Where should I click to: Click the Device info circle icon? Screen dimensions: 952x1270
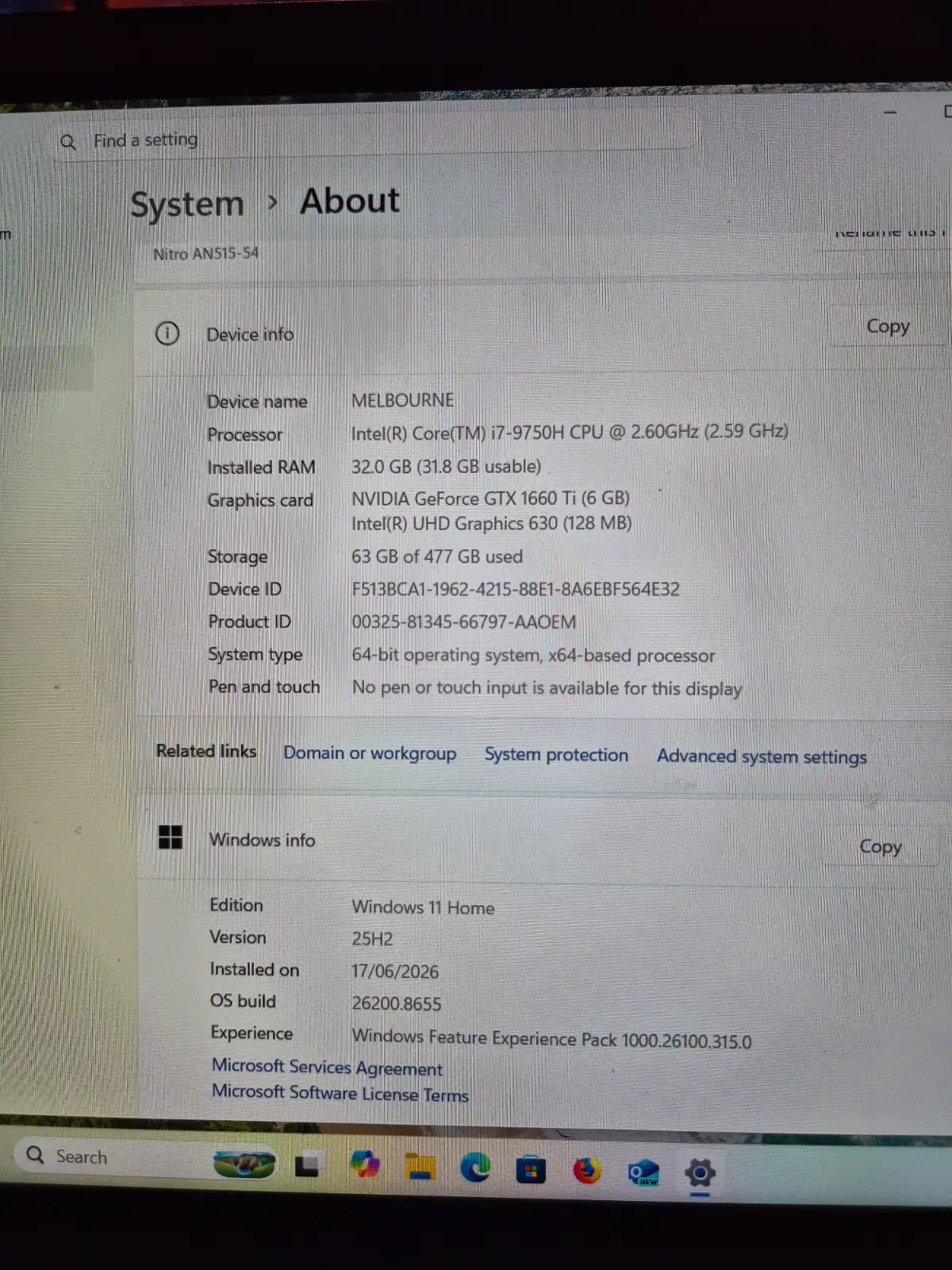coord(167,333)
